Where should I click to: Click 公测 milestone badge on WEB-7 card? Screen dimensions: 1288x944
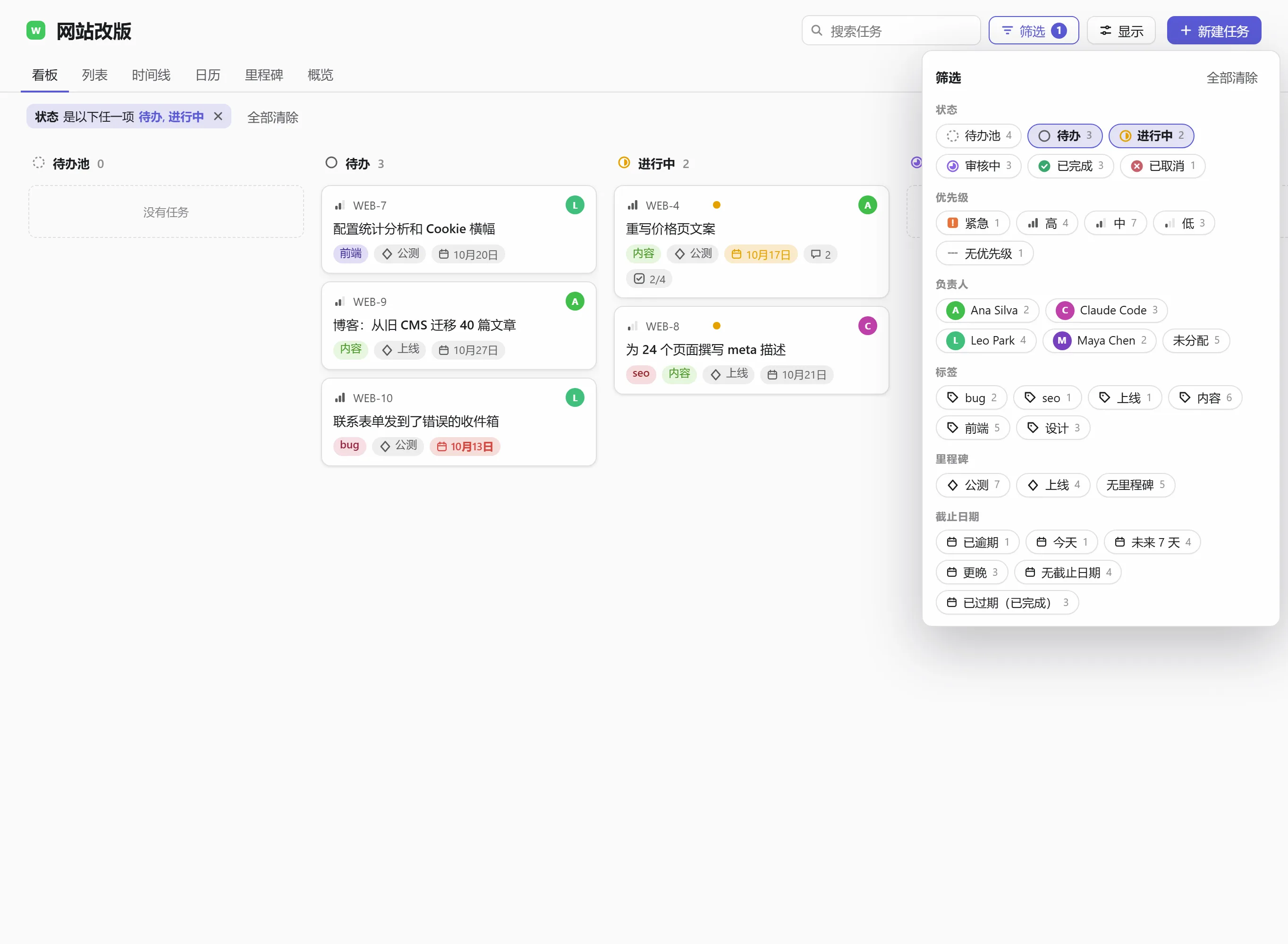tap(400, 254)
